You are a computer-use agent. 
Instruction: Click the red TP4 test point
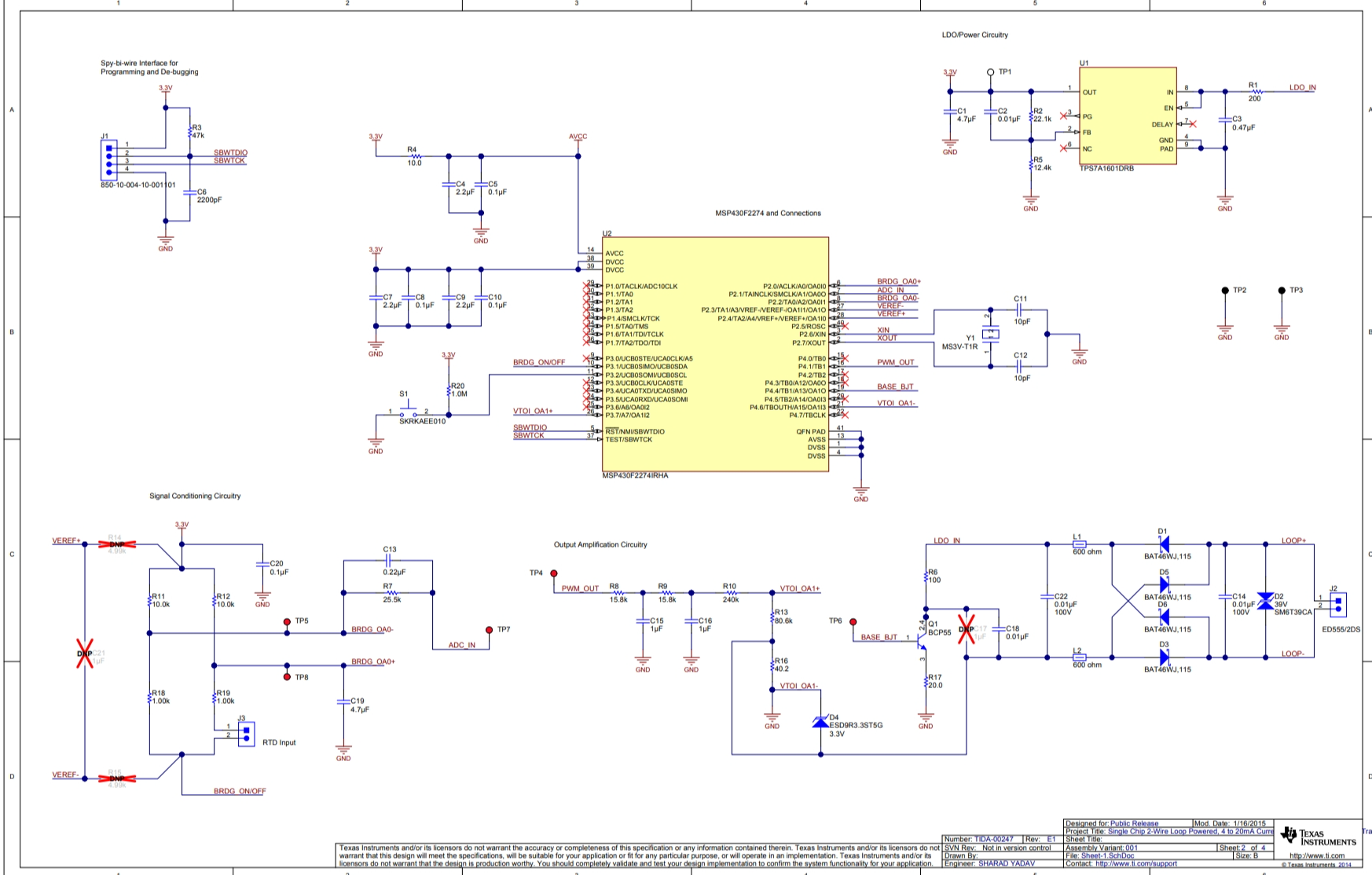pyautogui.click(x=553, y=573)
